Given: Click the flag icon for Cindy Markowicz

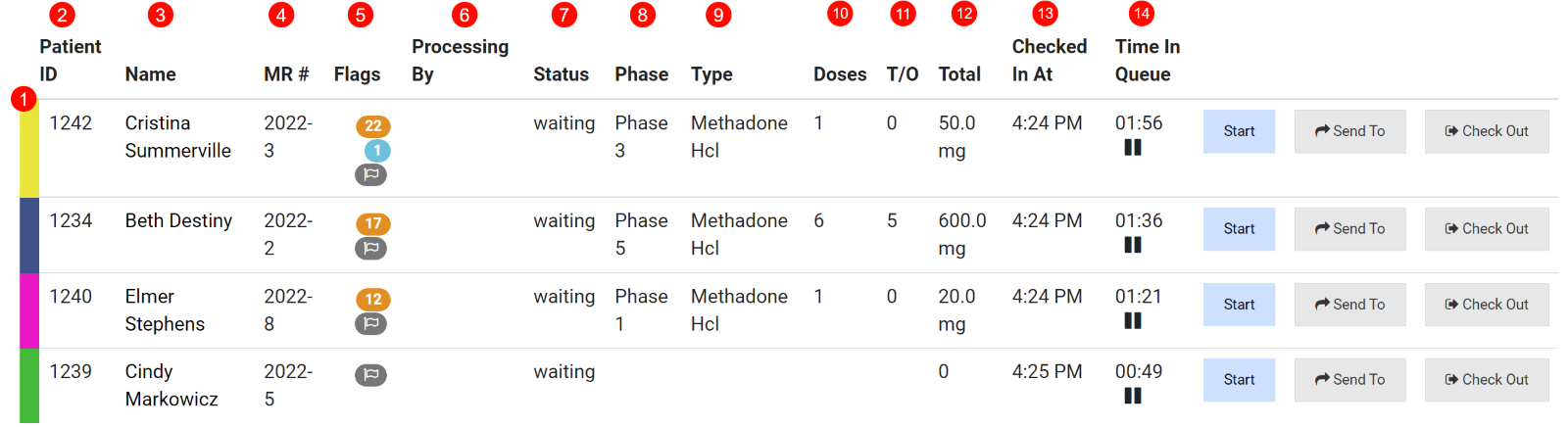Looking at the screenshot, I should pyautogui.click(x=370, y=375).
